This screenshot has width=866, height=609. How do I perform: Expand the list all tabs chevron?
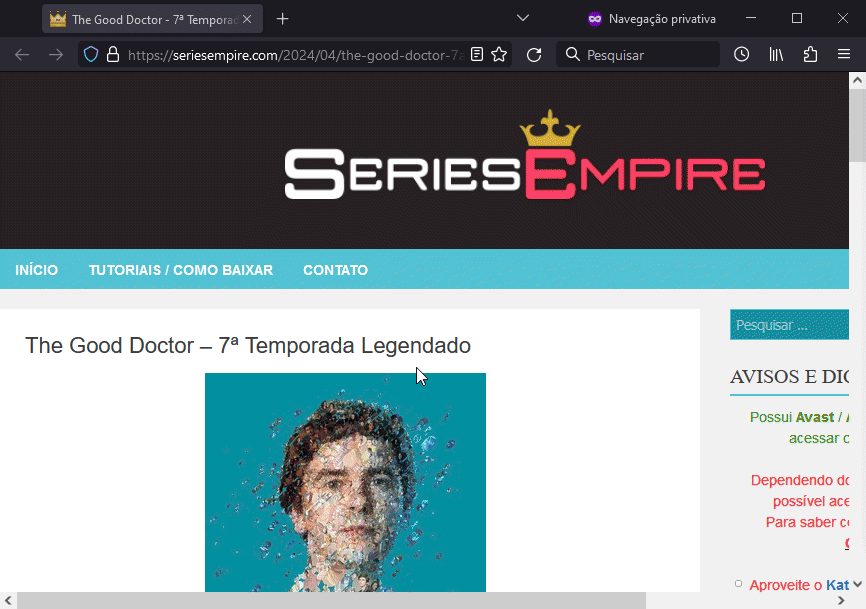(x=522, y=19)
